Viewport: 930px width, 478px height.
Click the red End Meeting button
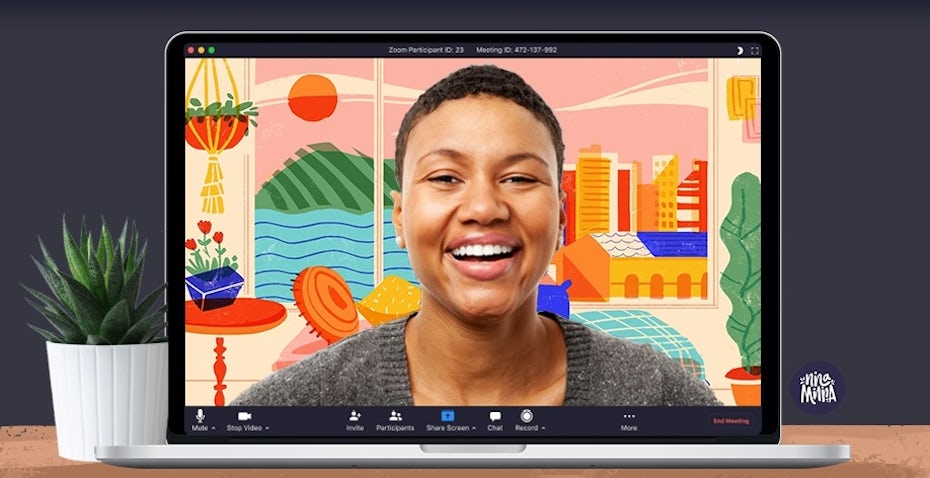[730, 421]
